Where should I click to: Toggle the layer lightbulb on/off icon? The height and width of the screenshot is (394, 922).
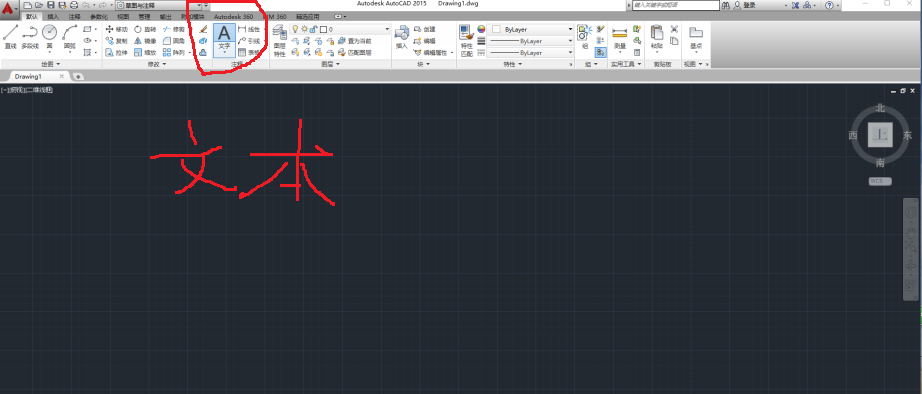pyautogui.click(x=296, y=29)
